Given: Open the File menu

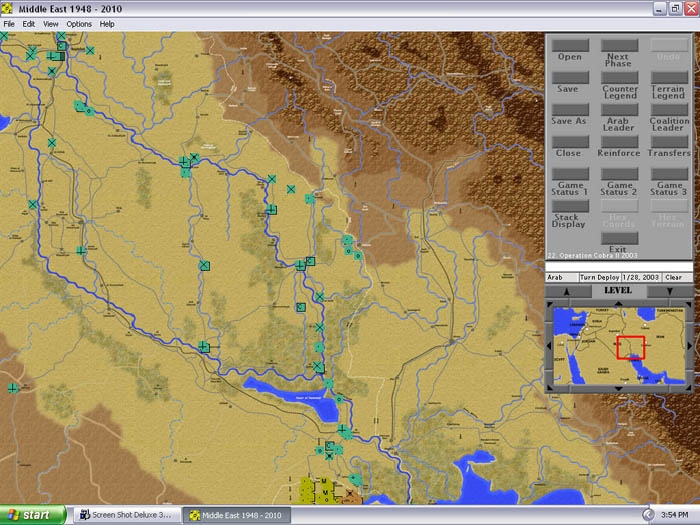Looking at the screenshot, I should 9,24.
